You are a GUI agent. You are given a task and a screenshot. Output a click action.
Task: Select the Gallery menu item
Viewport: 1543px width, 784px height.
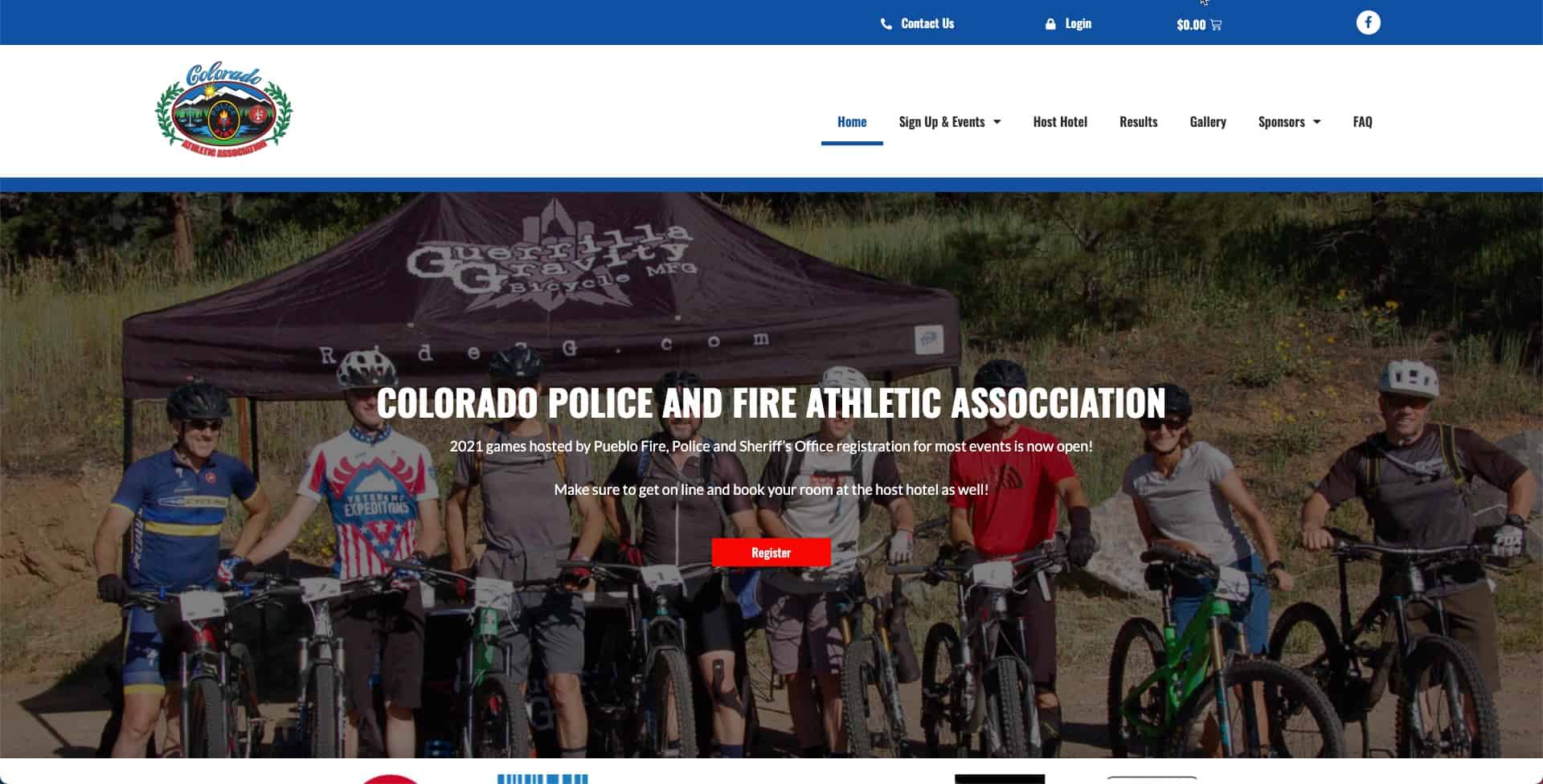tap(1207, 122)
